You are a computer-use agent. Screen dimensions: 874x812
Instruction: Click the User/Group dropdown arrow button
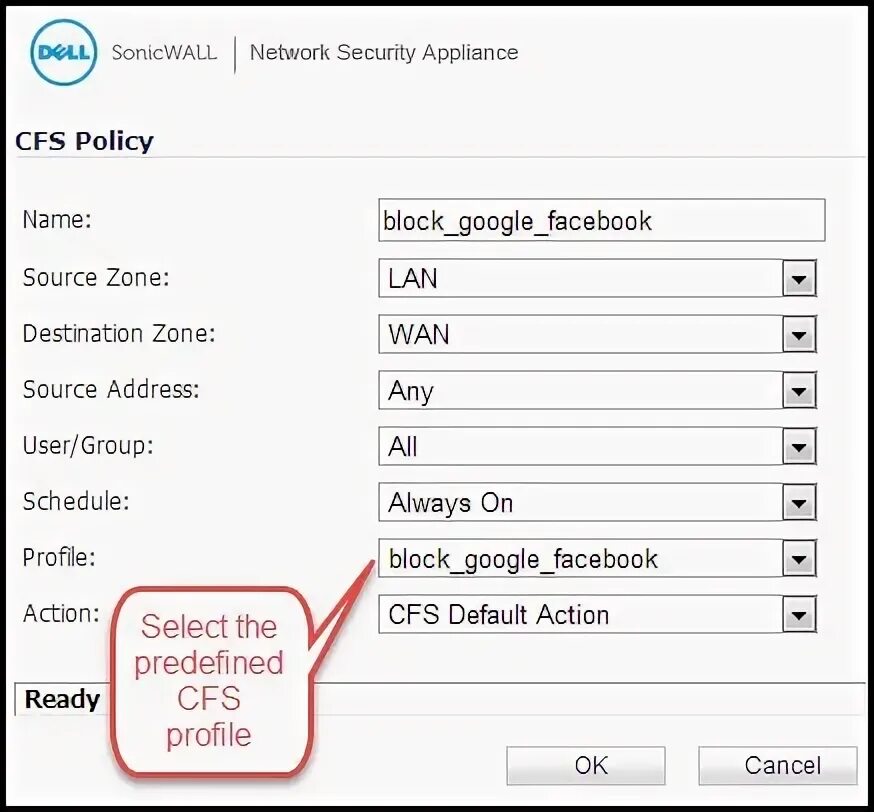[x=798, y=447]
